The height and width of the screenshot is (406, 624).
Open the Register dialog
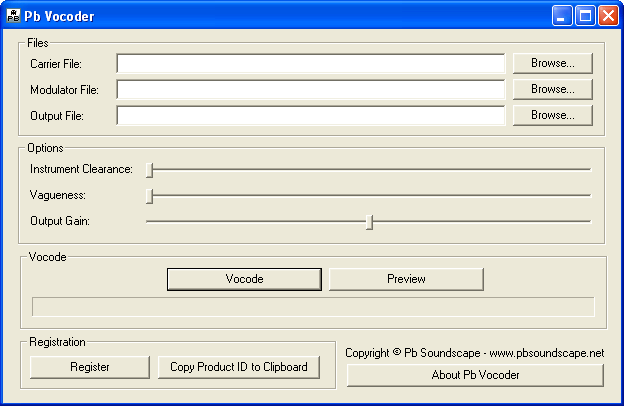pos(90,367)
